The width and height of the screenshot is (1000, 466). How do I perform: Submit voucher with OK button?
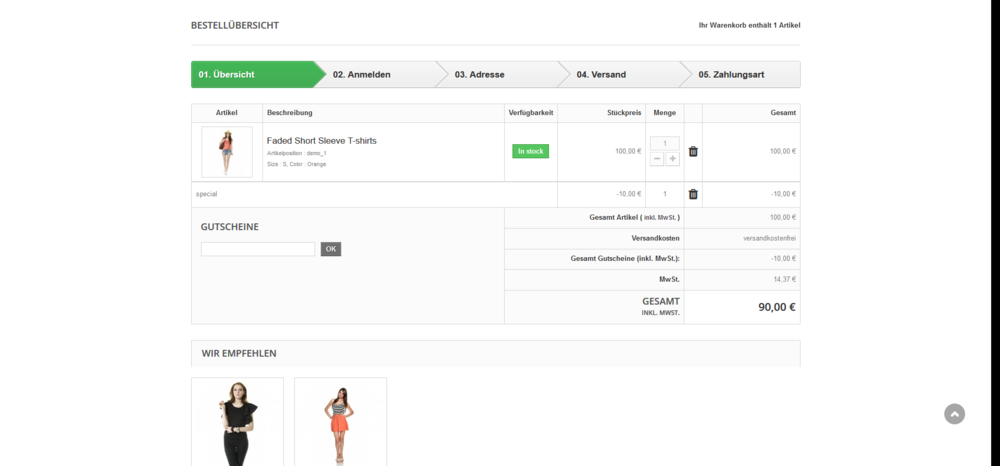(x=330, y=249)
